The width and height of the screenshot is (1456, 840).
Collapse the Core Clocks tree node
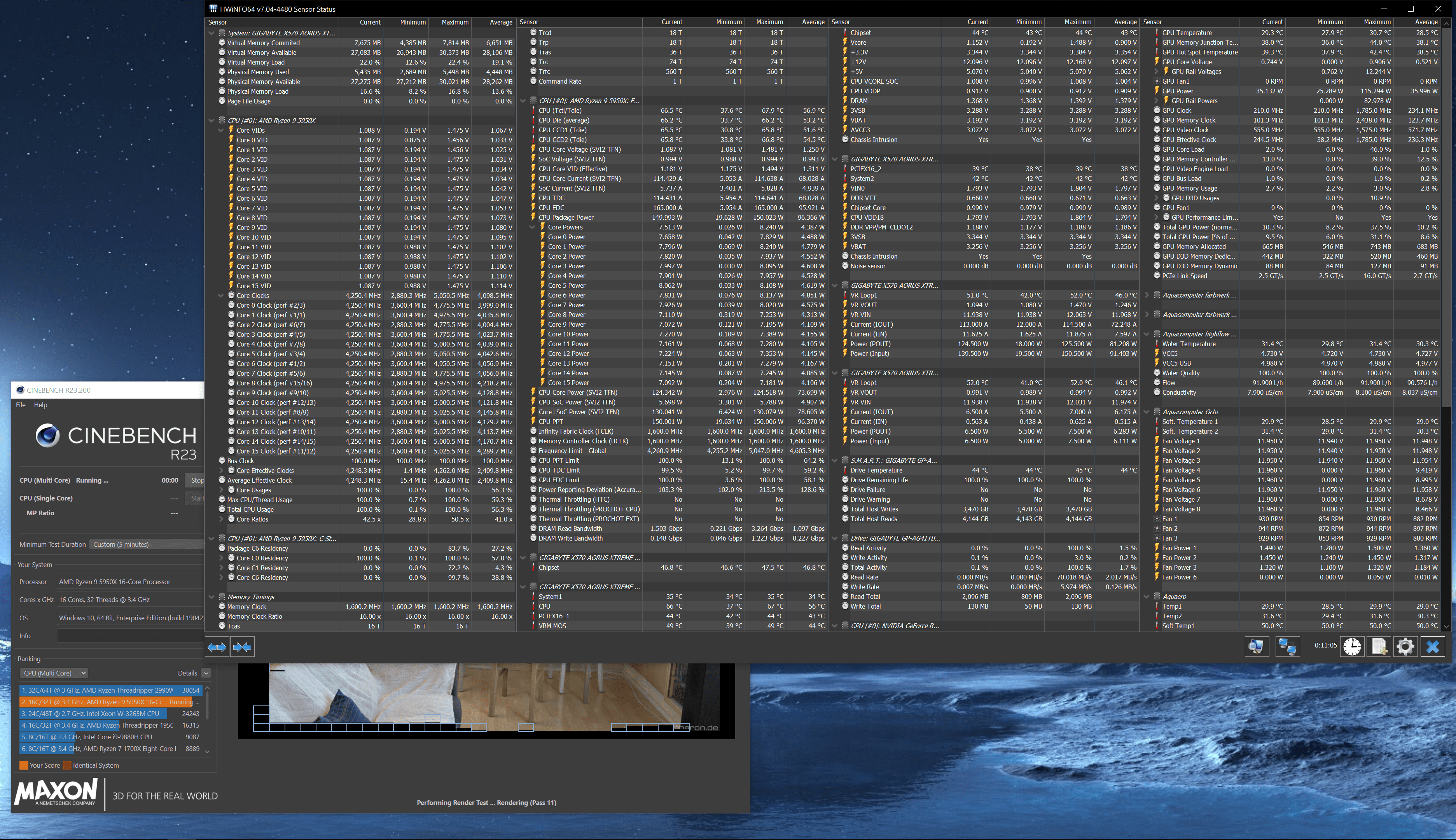coord(221,296)
